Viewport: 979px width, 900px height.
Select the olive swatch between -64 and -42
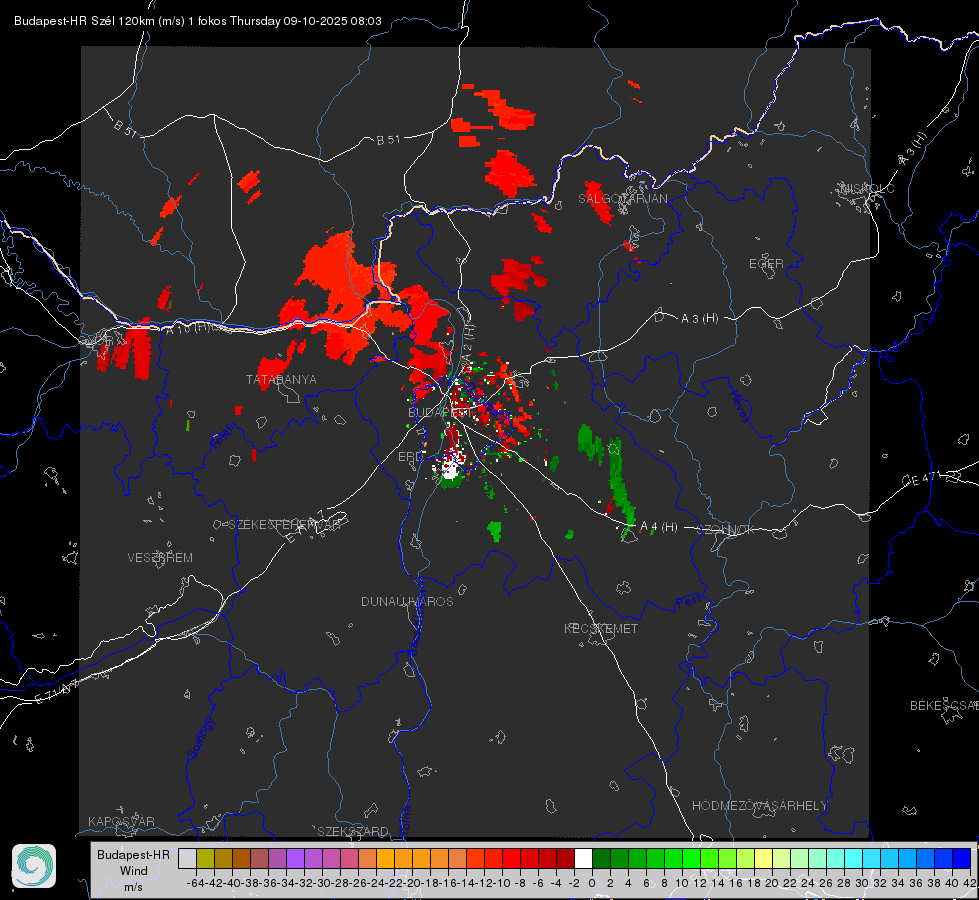[x=205, y=859]
